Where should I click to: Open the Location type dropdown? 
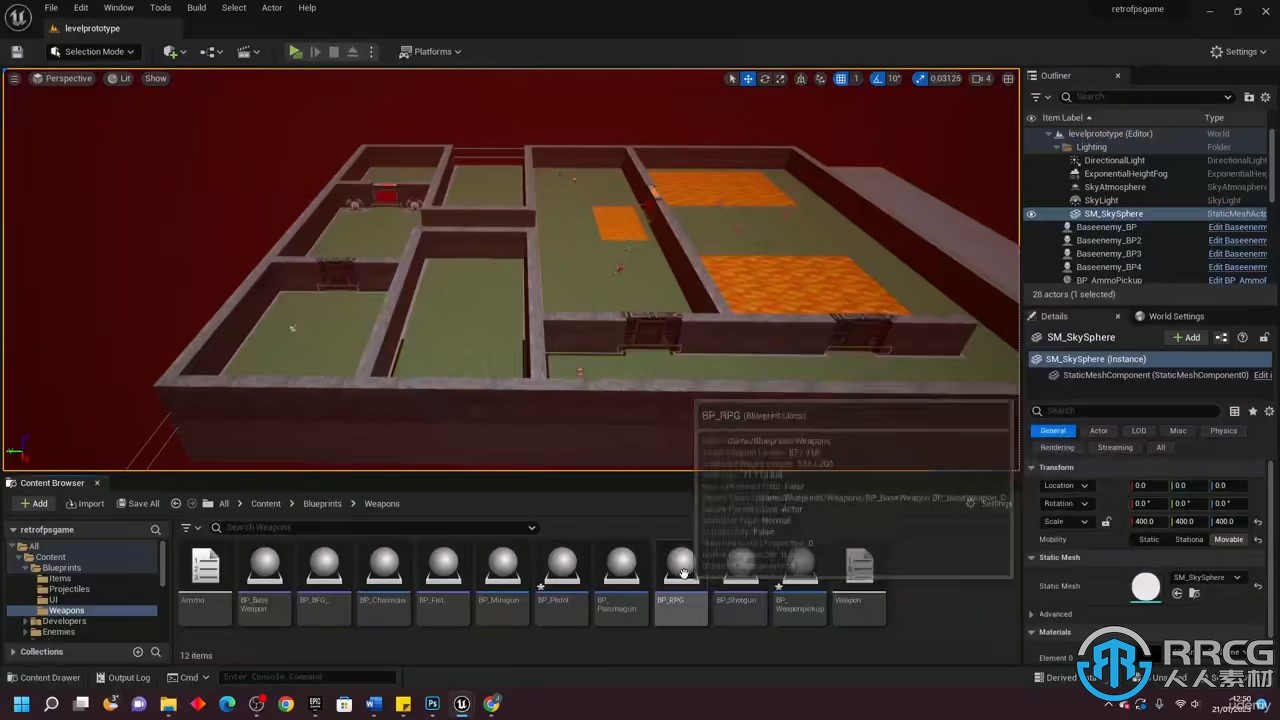[x=1065, y=486]
